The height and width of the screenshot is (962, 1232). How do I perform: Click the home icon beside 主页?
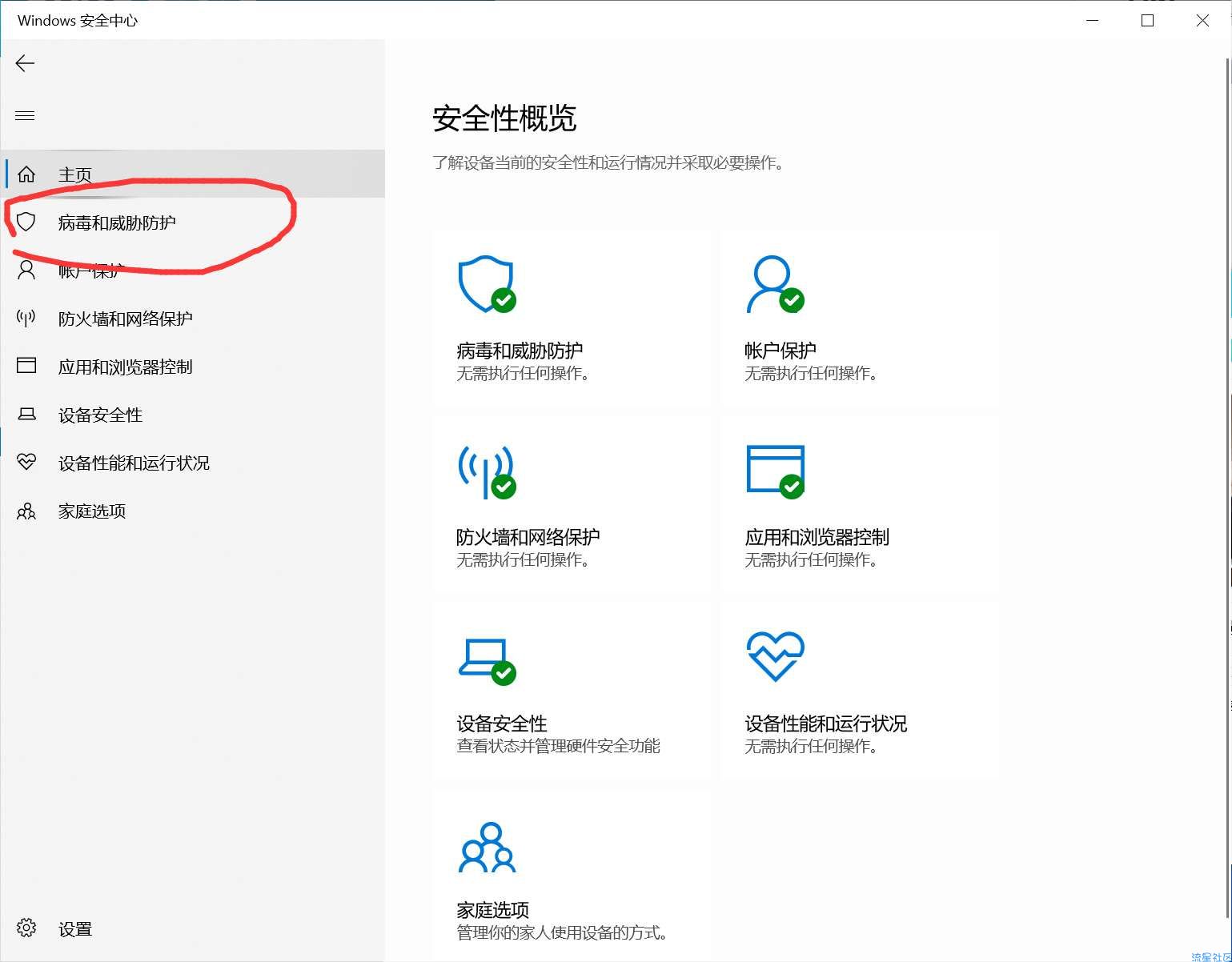click(x=26, y=174)
